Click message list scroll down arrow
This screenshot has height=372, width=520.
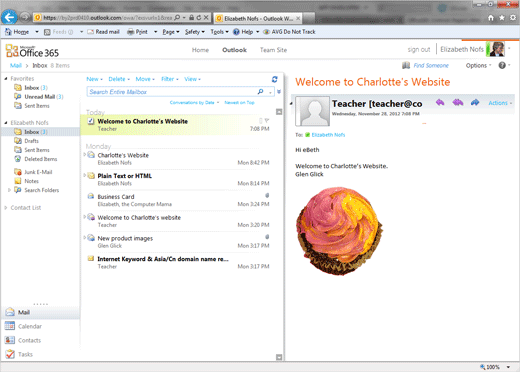click(x=279, y=357)
